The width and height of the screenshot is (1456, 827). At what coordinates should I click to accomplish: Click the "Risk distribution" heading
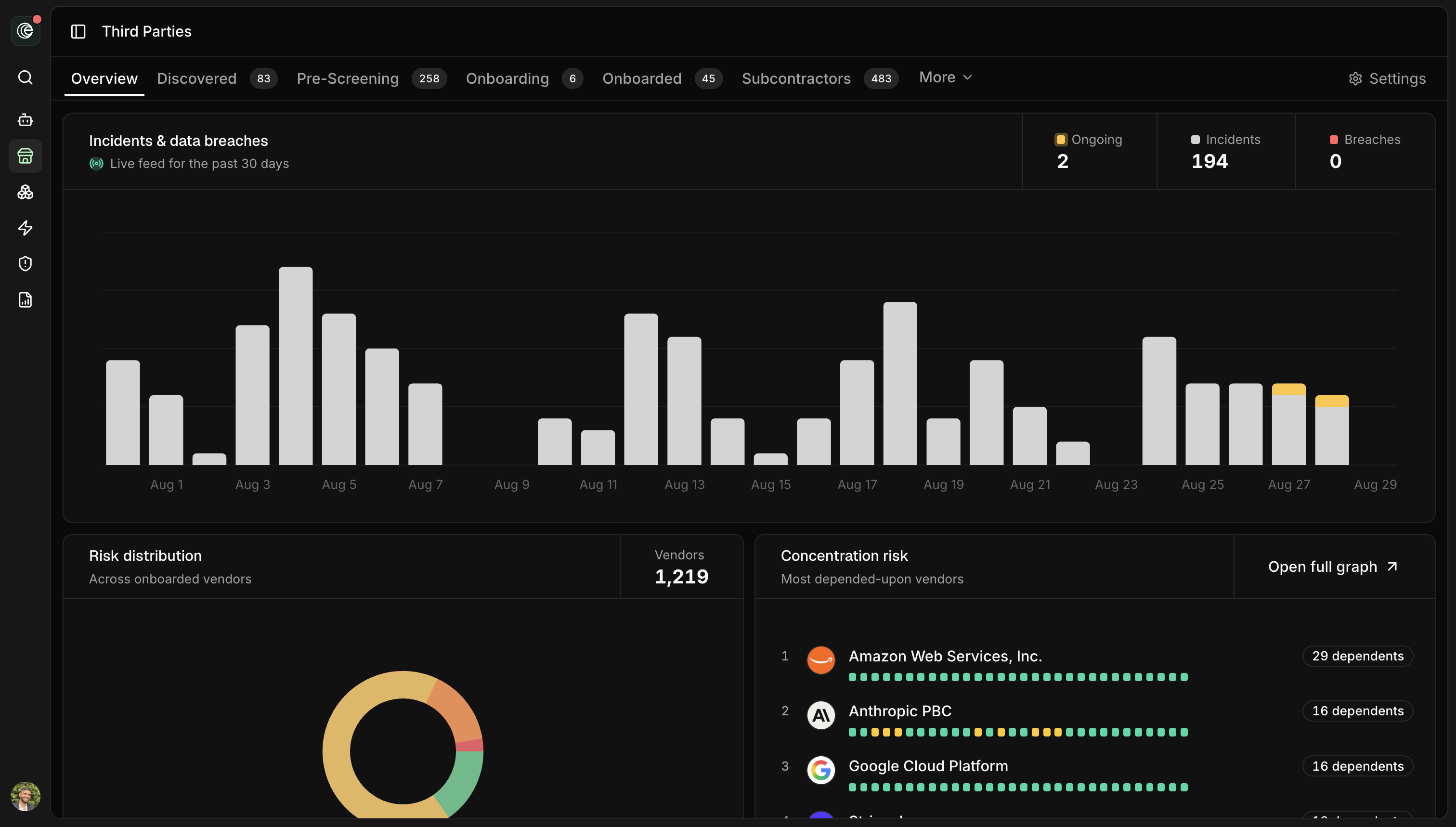pyautogui.click(x=145, y=556)
